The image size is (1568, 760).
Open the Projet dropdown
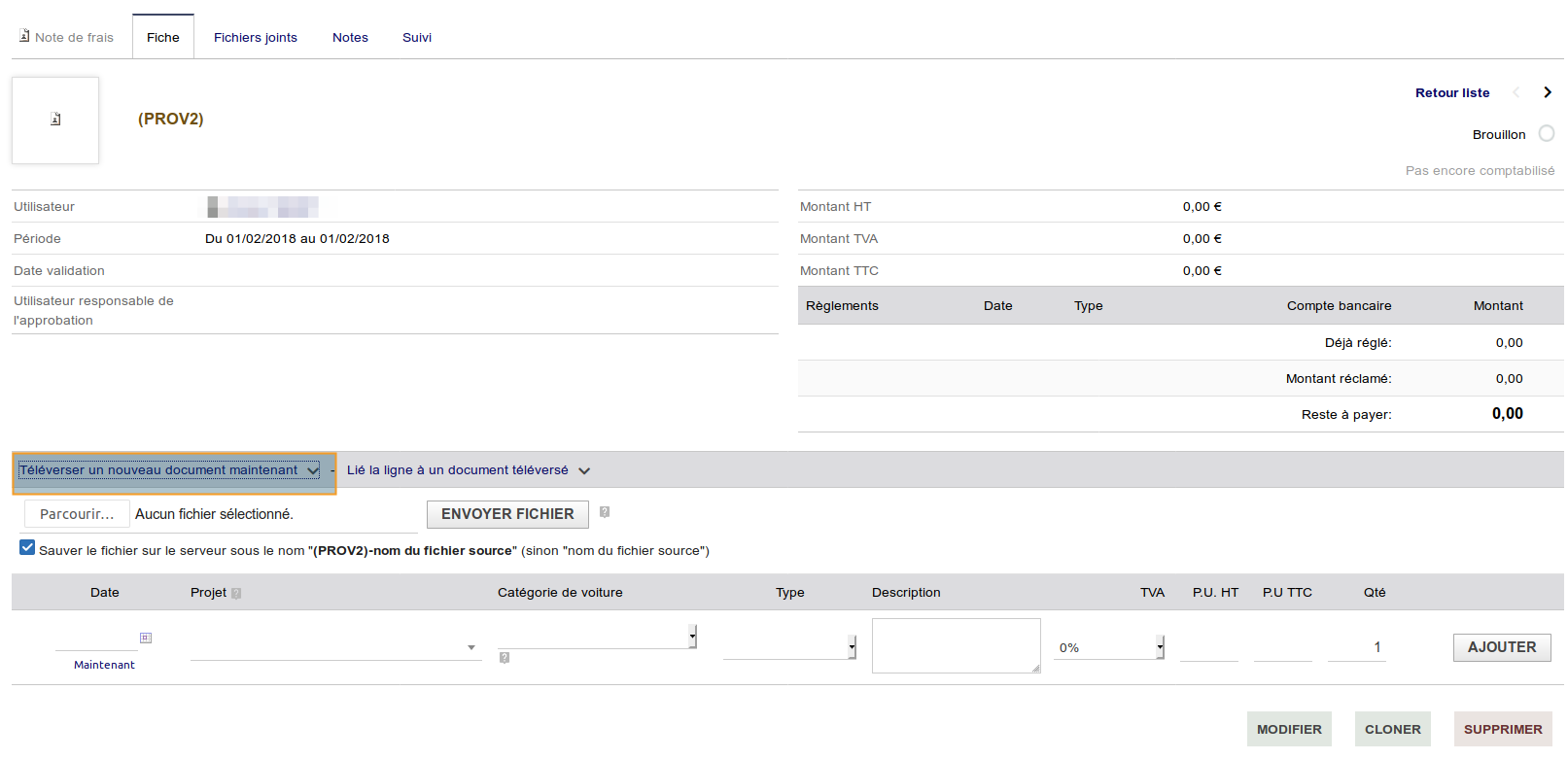pos(335,647)
